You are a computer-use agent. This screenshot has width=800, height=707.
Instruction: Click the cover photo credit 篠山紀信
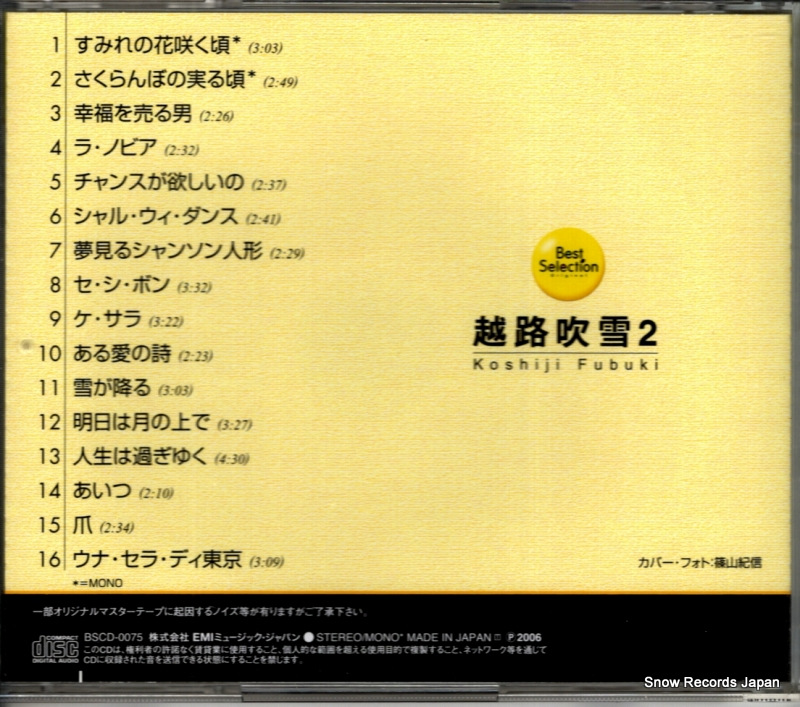click(737, 563)
